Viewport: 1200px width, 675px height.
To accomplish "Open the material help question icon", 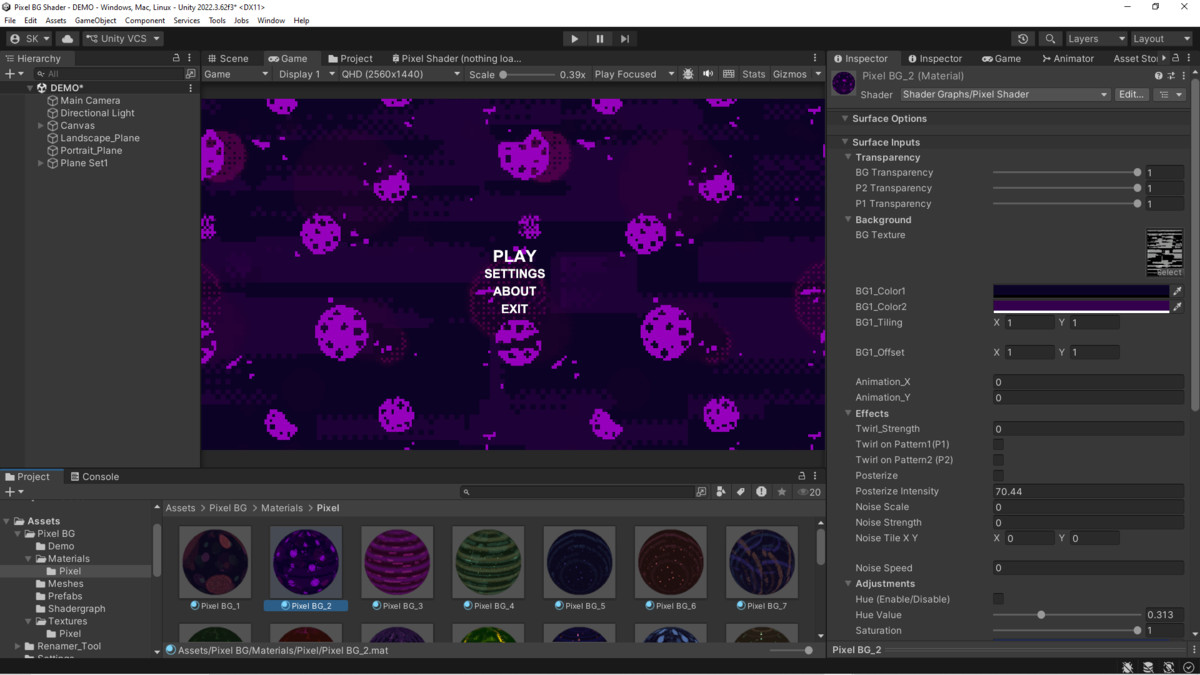I will click(1159, 76).
